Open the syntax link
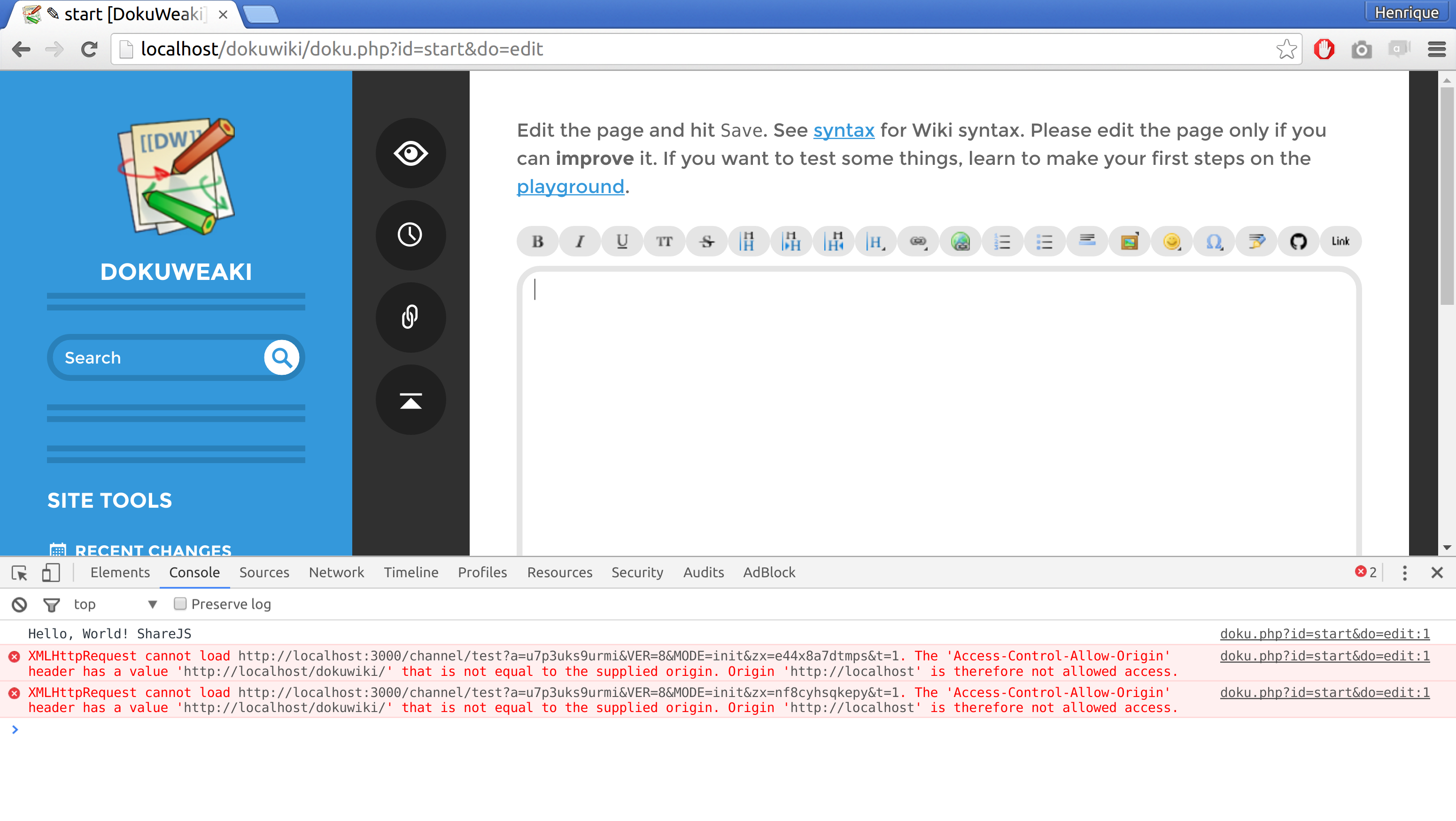The width and height of the screenshot is (1456, 821). pos(843,131)
